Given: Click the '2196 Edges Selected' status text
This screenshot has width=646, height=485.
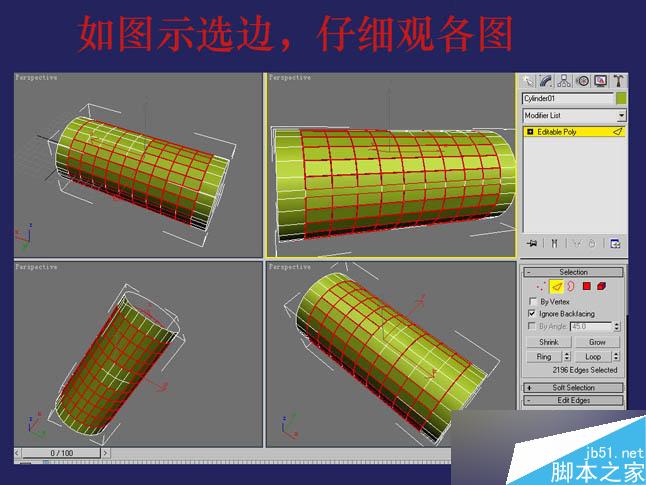Looking at the screenshot, I should click(x=585, y=370).
